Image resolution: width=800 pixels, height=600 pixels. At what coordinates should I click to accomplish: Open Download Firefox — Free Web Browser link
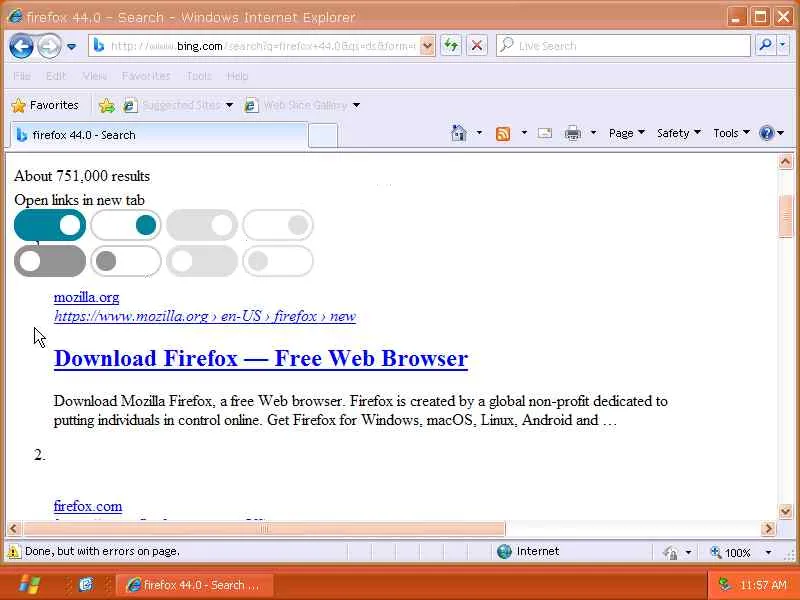(261, 359)
